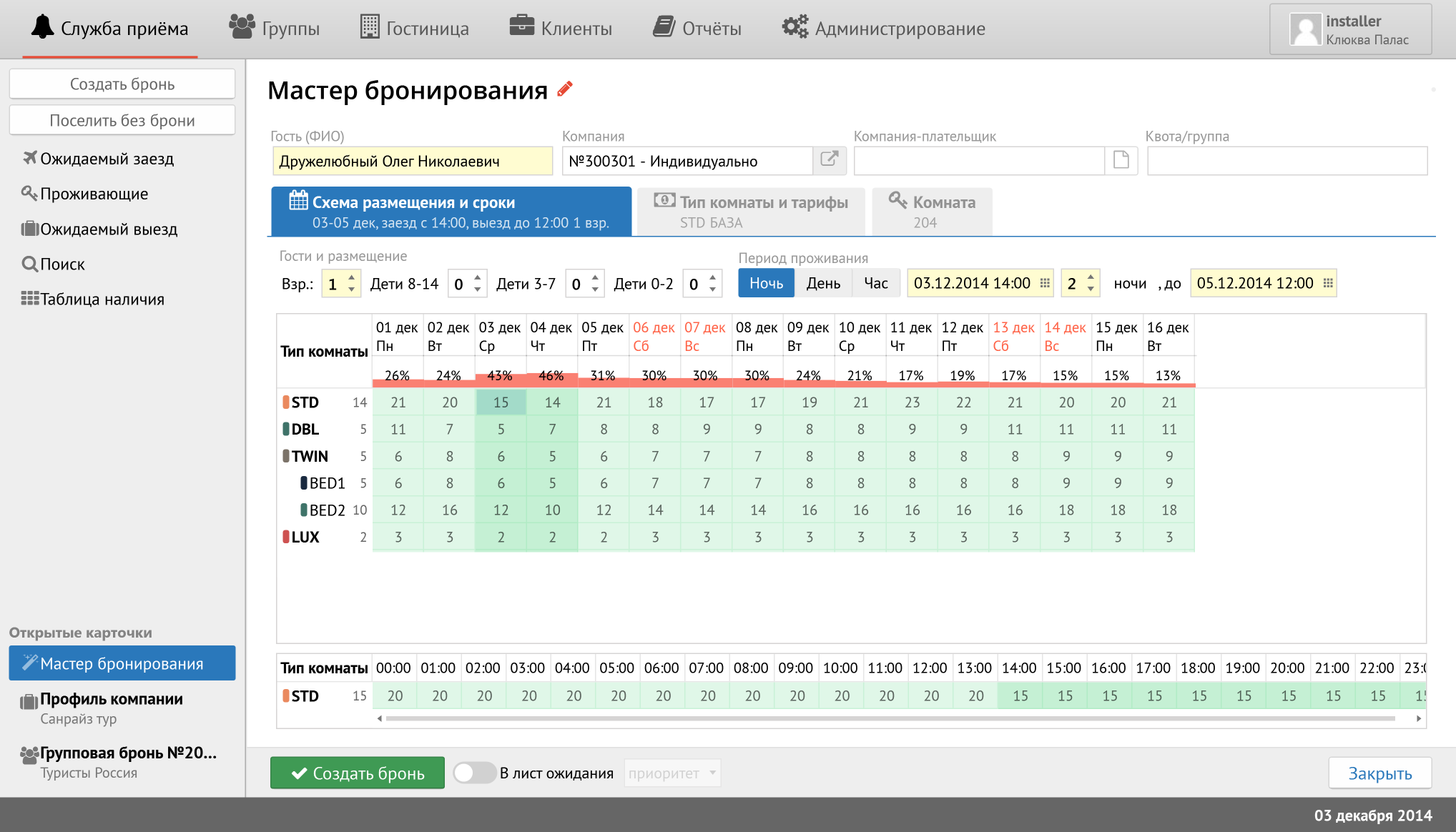This screenshot has height=832, width=1456.
Task: Open calendar picker for check-out date 05.12.2014
Action: coord(1327,283)
